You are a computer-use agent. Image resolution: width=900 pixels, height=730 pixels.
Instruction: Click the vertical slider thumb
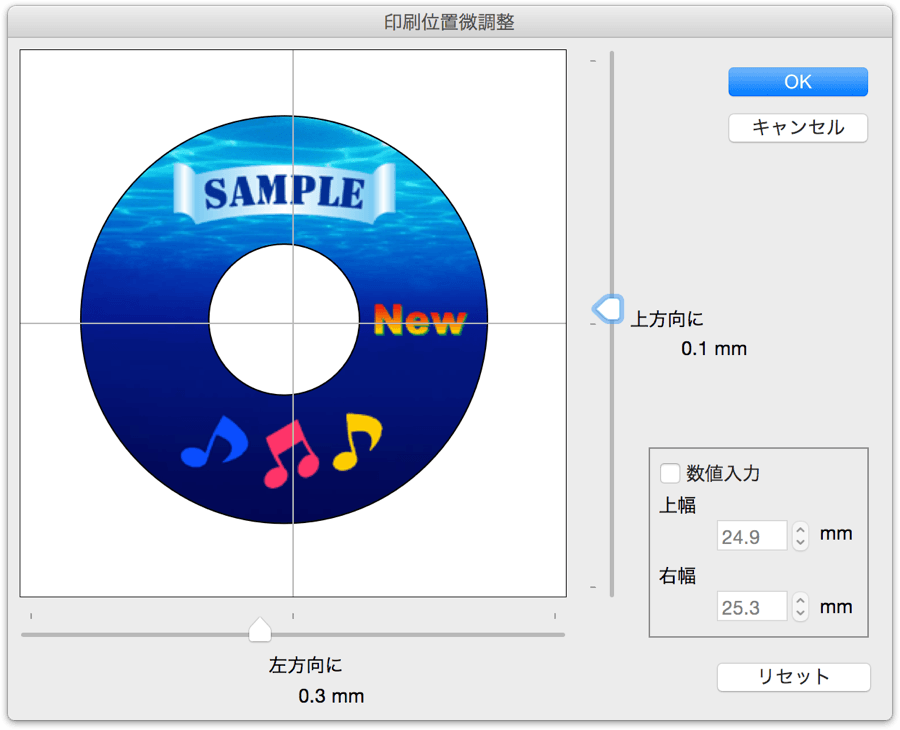(x=608, y=309)
